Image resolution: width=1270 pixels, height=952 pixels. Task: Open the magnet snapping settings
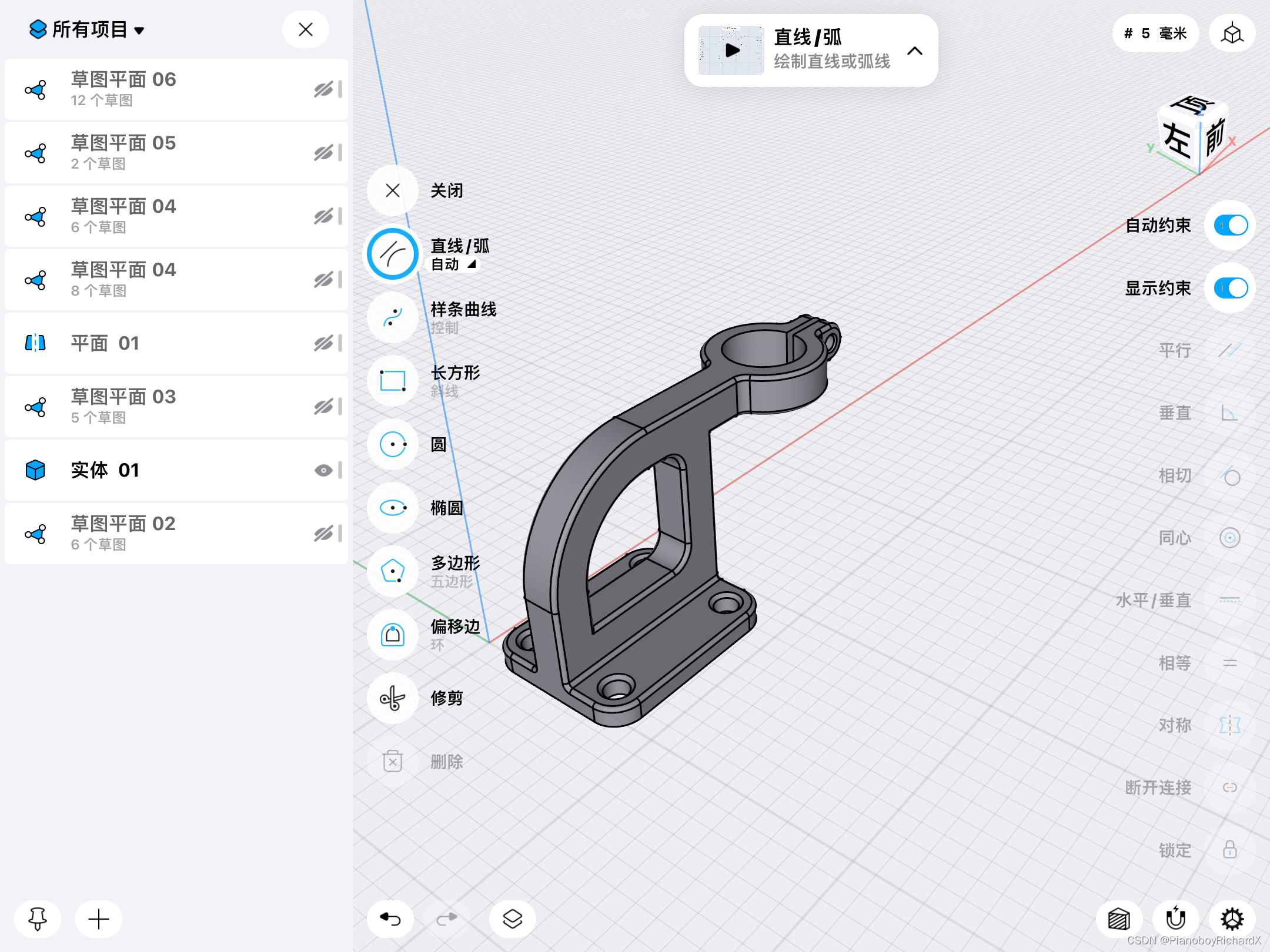tap(1175, 919)
